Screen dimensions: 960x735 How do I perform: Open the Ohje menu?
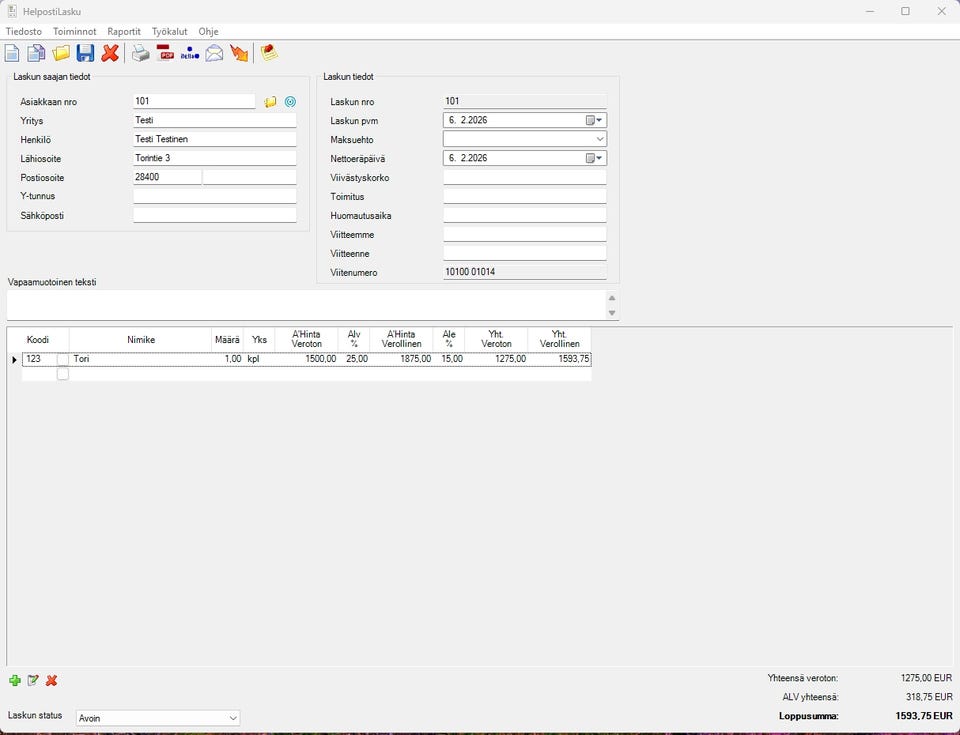coord(208,31)
